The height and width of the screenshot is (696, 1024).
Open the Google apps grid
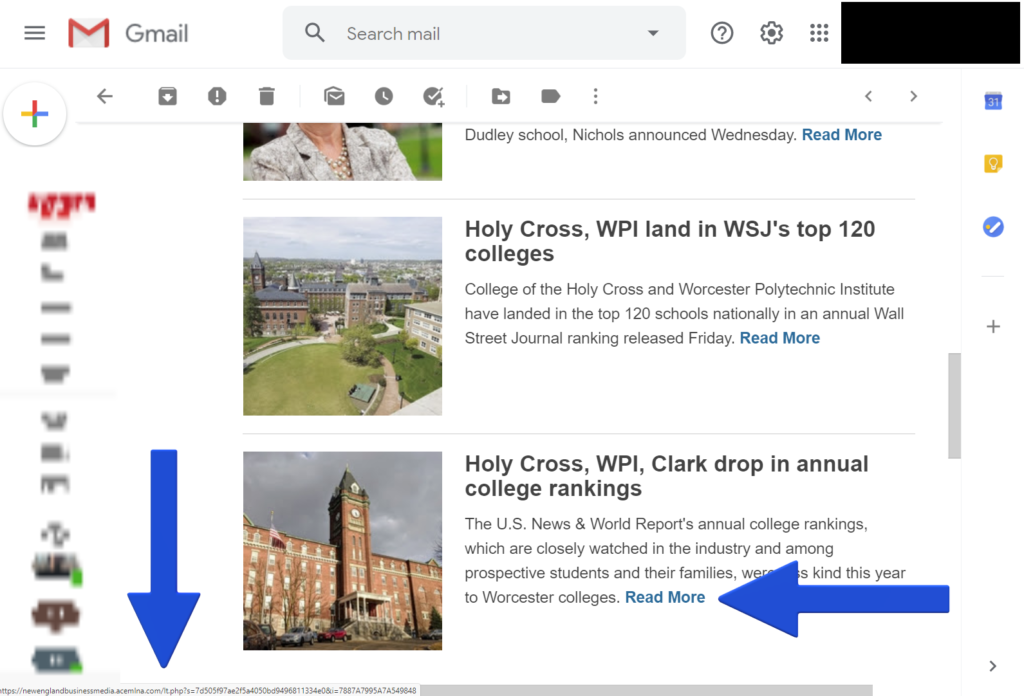click(819, 33)
